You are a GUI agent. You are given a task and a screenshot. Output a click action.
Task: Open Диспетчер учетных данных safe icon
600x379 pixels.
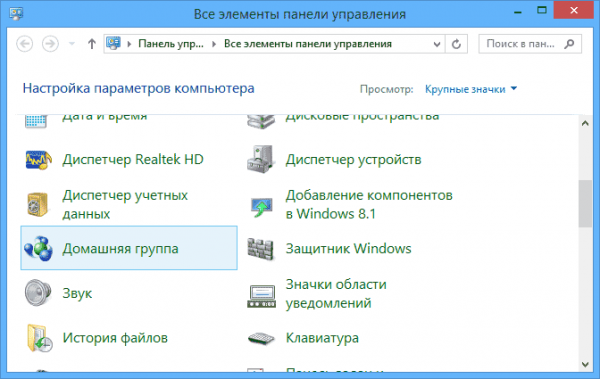38,204
